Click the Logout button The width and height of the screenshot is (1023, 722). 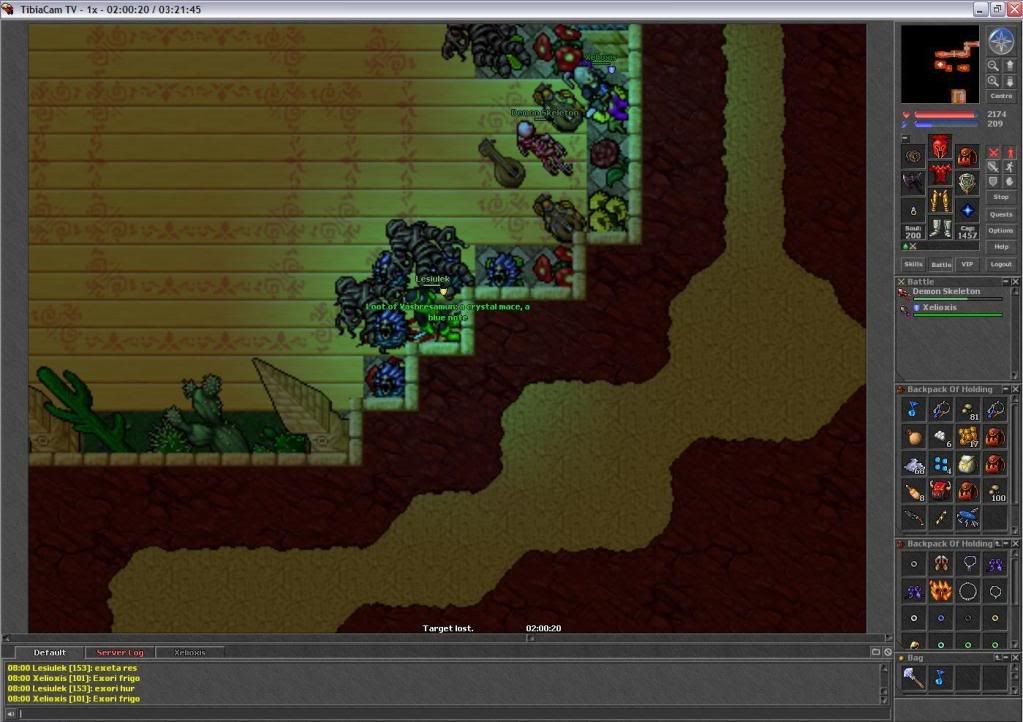click(x=1001, y=264)
